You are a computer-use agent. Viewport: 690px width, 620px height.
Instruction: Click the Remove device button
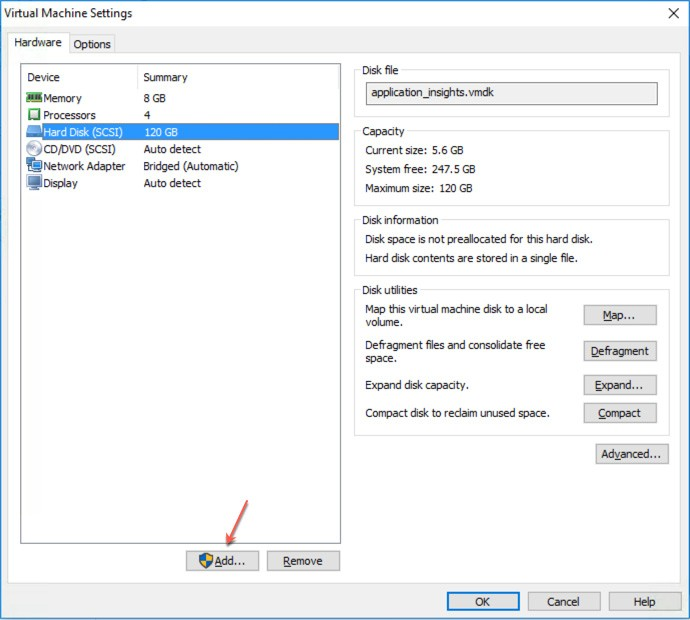pos(303,561)
